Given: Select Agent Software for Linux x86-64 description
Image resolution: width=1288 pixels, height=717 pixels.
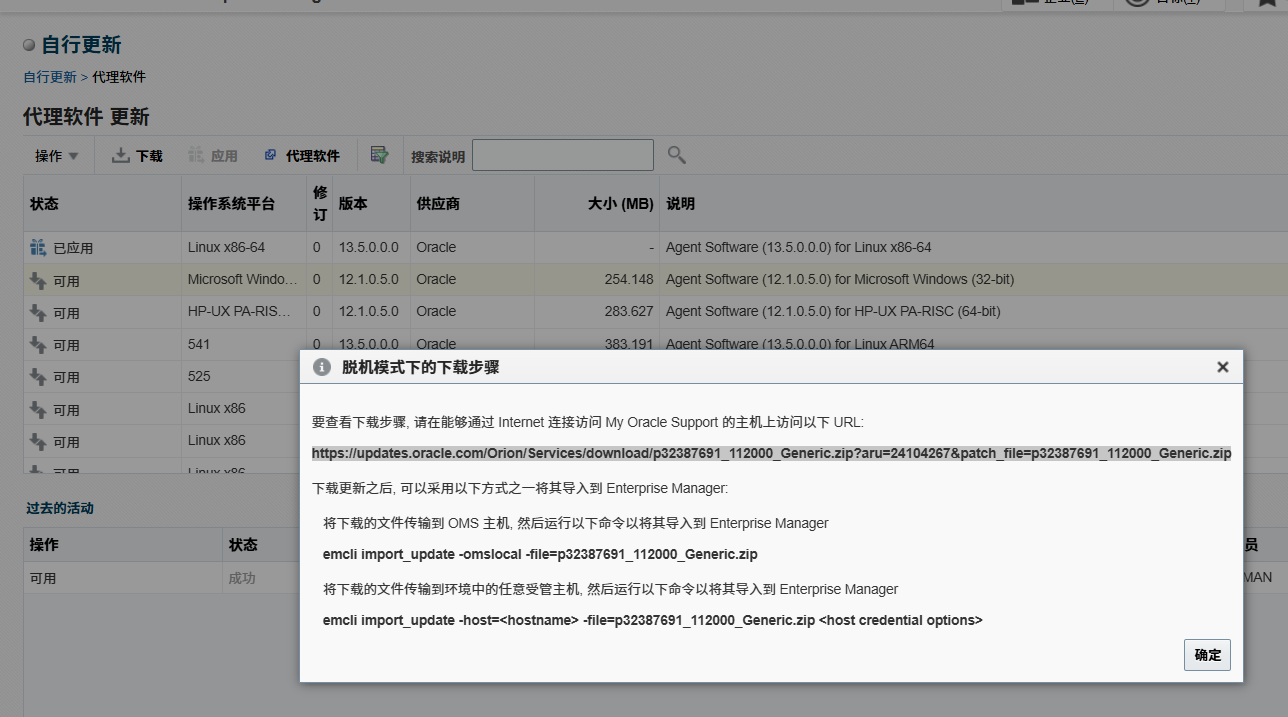Looking at the screenshot, I should tap(798, 247).
